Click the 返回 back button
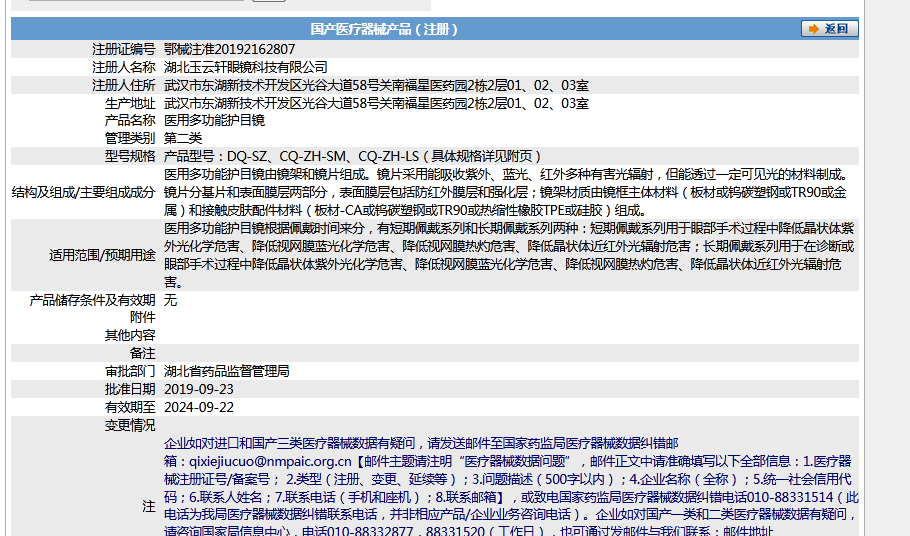Image resolution: width=910 pixels, height=536 pixels. click(x=829, y=29)
